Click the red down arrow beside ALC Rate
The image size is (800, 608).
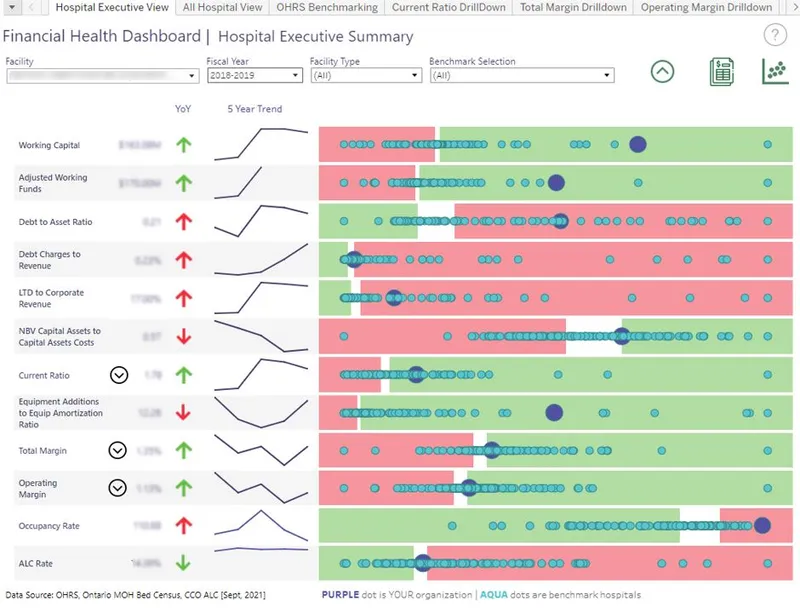coord(184,562)
